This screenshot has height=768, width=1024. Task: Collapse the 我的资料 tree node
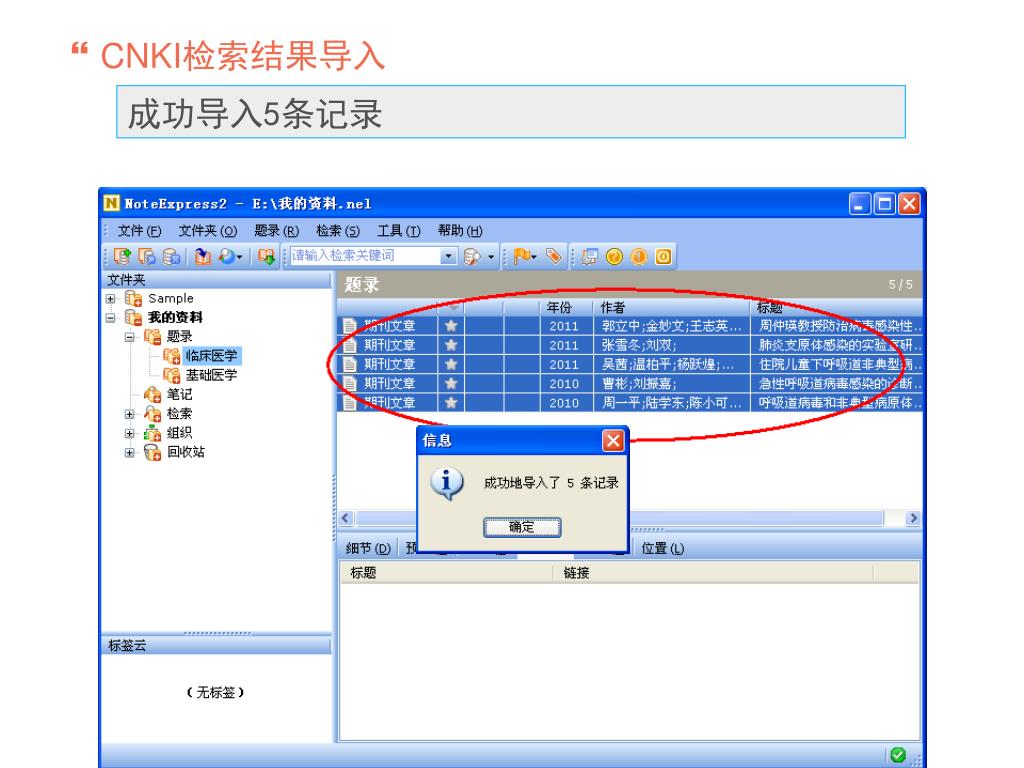pos(110,318)
